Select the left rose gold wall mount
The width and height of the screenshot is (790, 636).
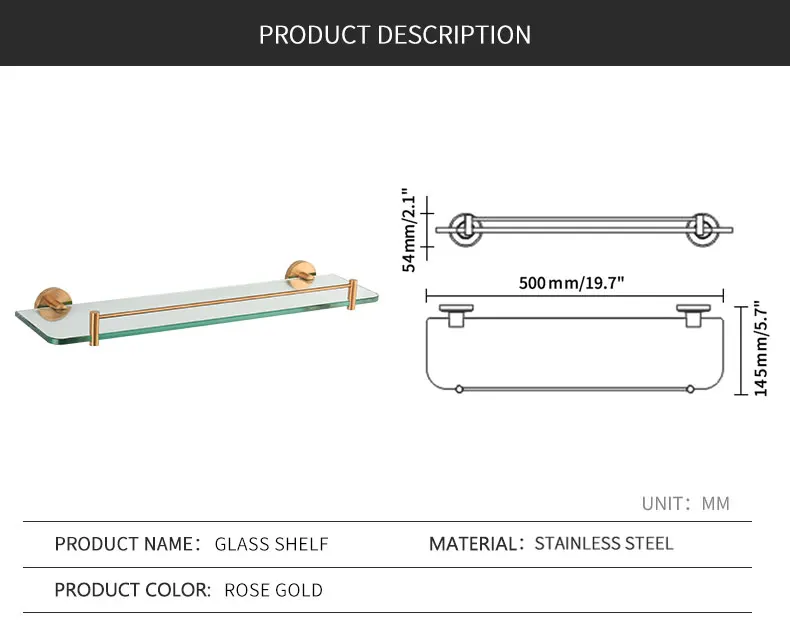(x=53, y=301)
